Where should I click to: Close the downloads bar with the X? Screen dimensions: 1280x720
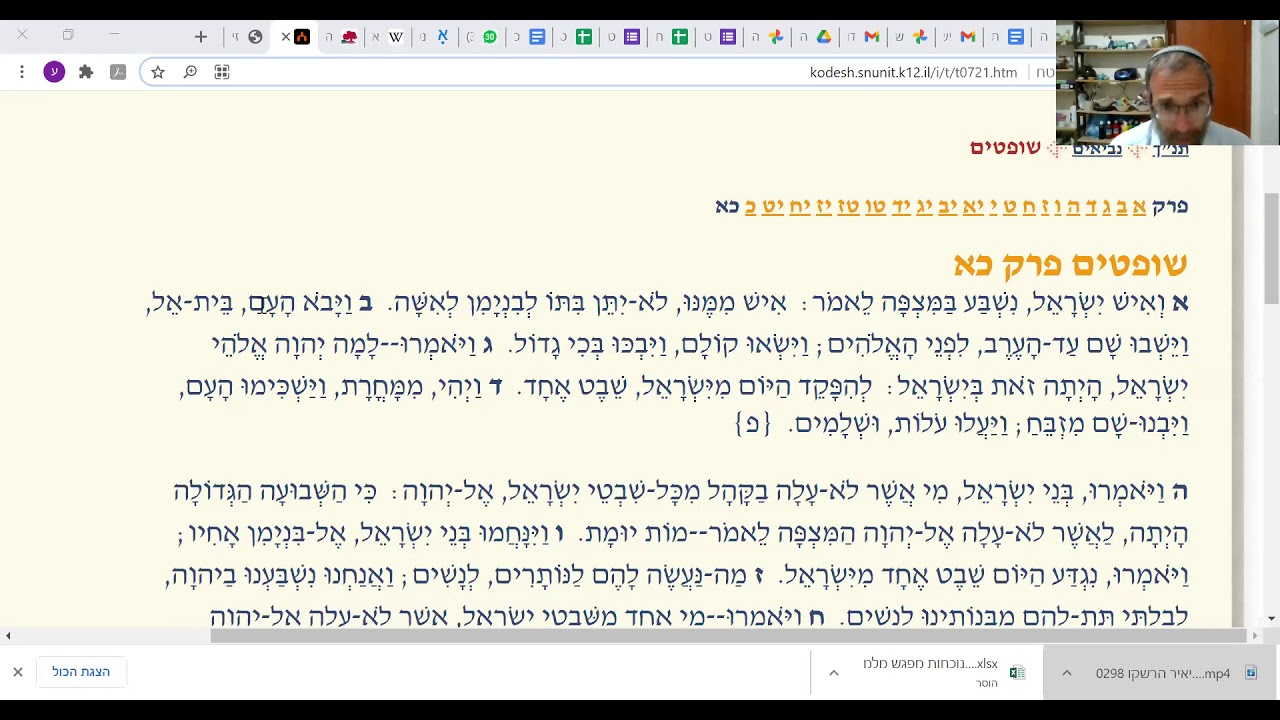[17, 672]
